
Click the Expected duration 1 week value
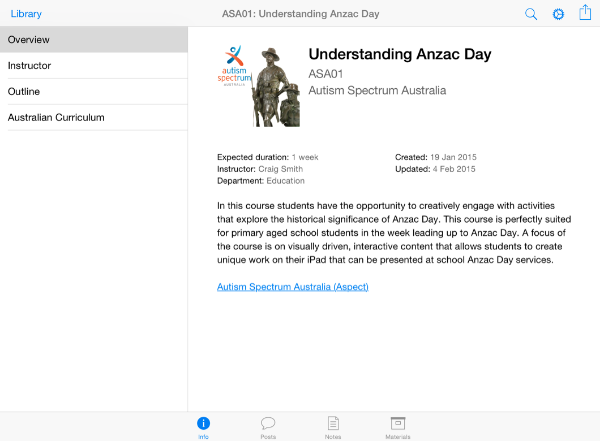305,157
